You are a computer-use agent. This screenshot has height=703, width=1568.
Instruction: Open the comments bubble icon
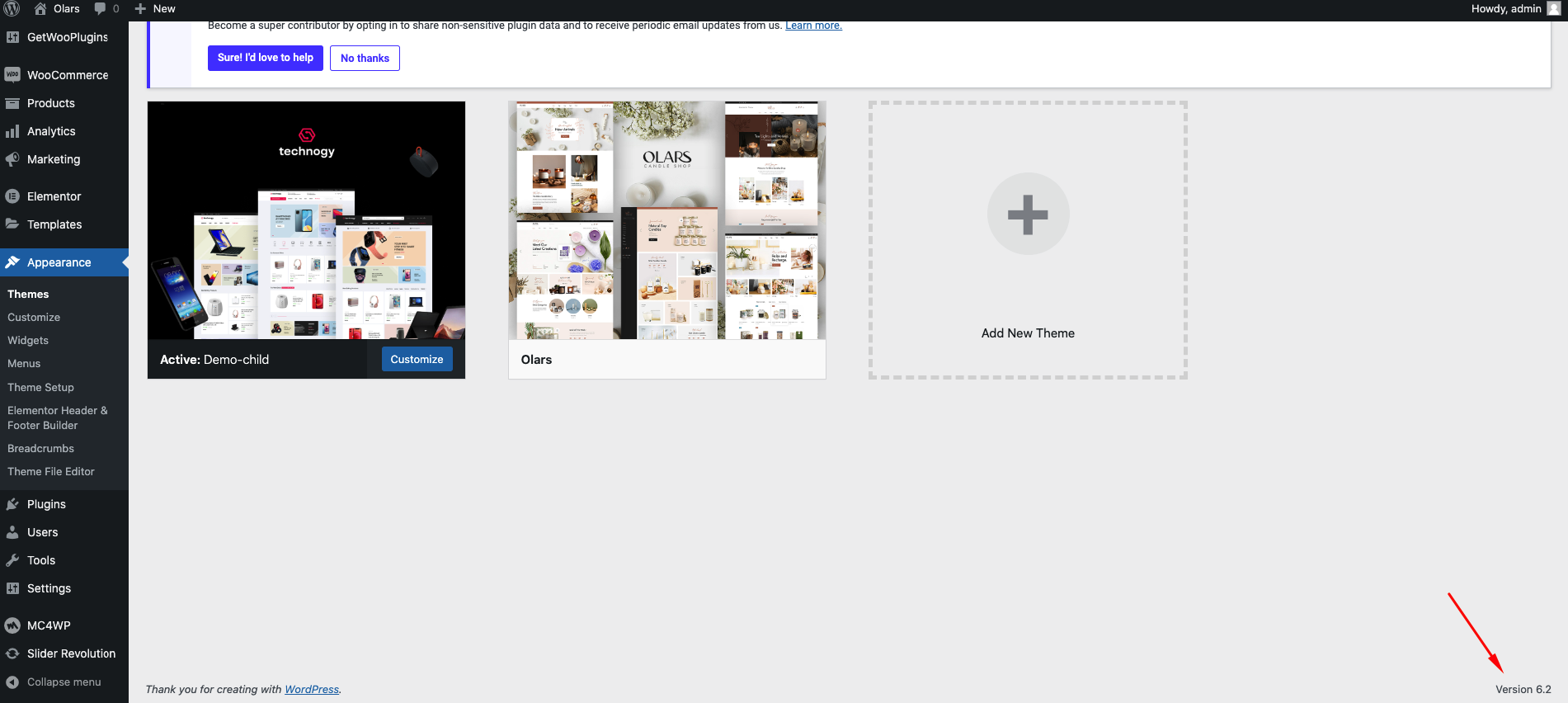[100, 8]
